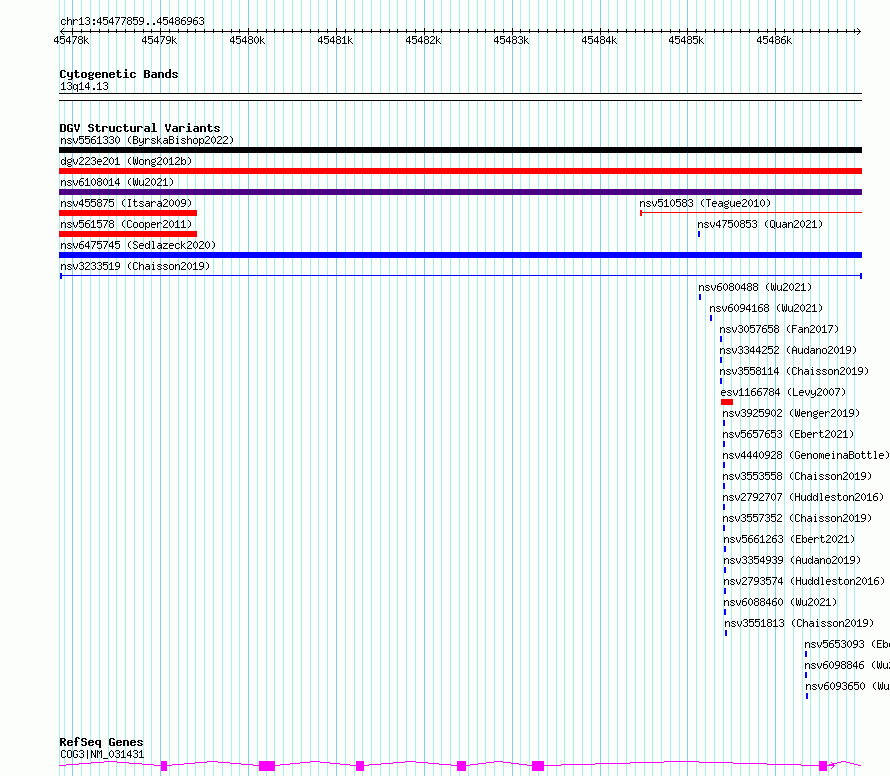Click the 45485k ruler tick label

(686, 40)
